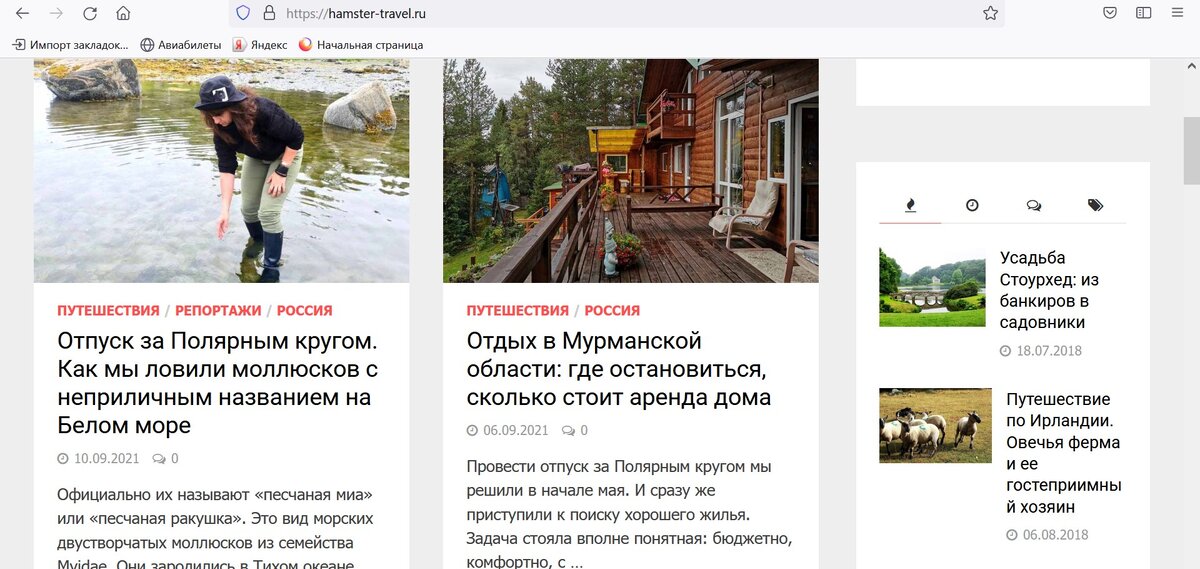Open the Яндекс bookmark

click(260, 45)
